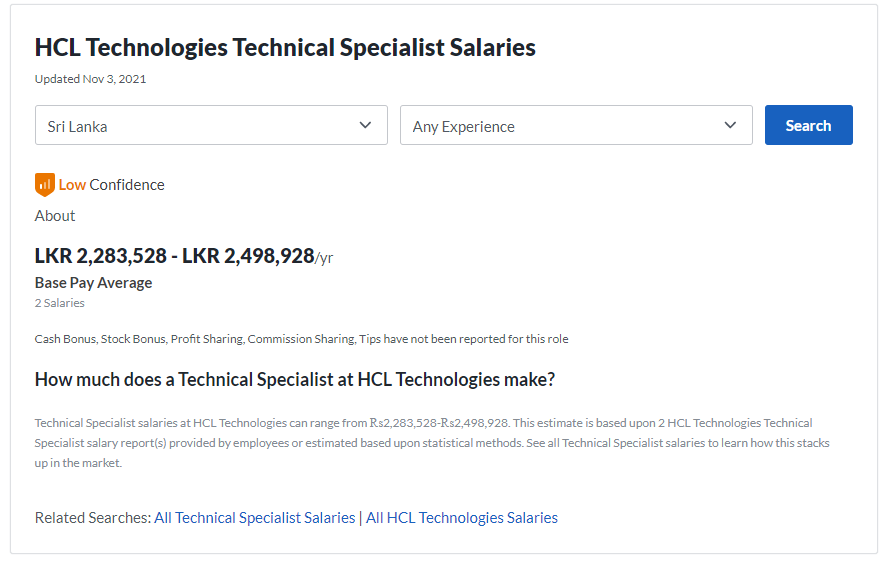Image resolution: width=886 pixels, height=562 pixels.
Task: Click the /yr pay period suffix
Action: [x=324, y=258]
